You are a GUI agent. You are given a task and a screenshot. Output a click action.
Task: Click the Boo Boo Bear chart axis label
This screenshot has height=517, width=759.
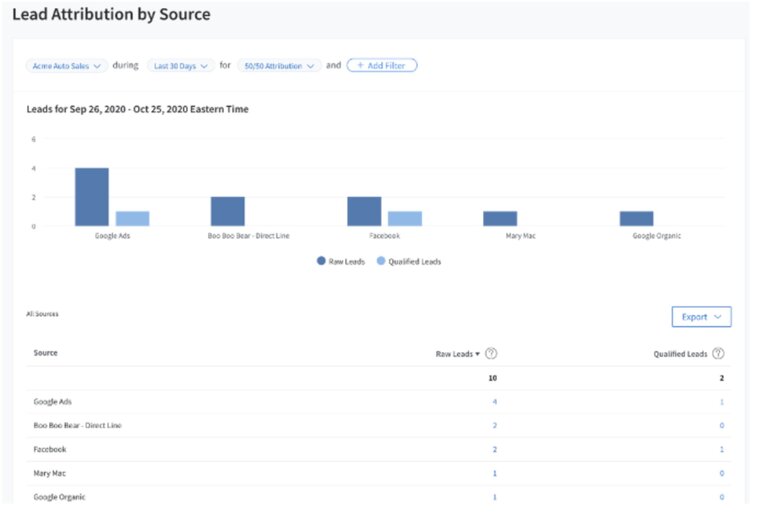click(x=248, y=236)
